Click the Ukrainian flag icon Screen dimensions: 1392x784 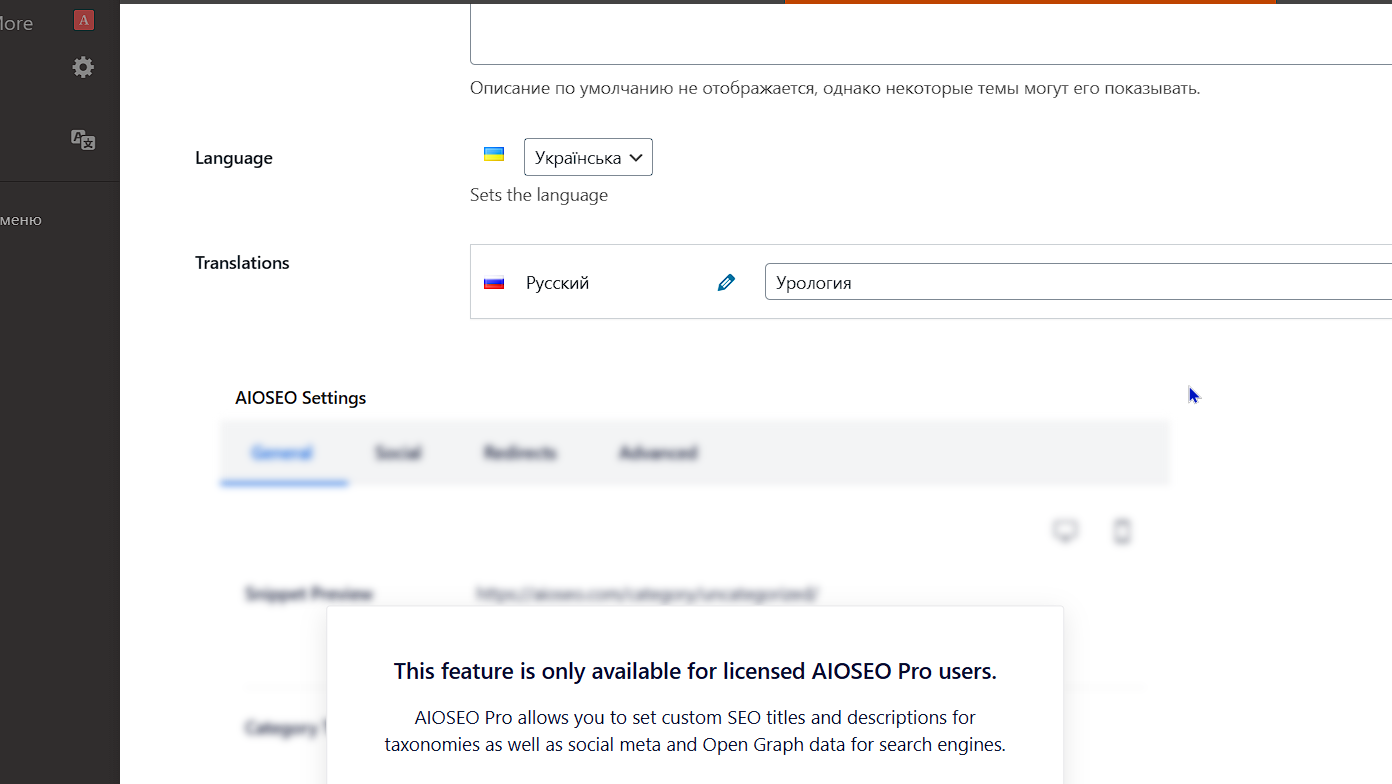pos(494,154)
